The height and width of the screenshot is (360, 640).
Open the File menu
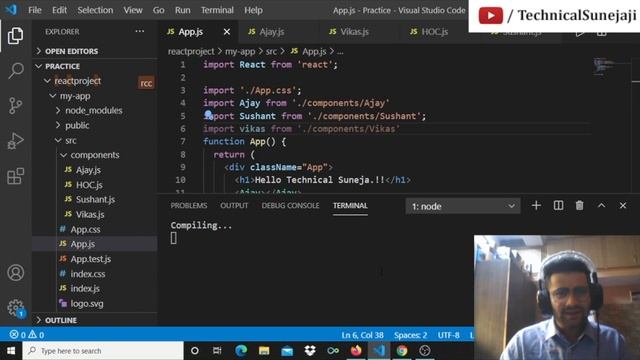[x=35, y=10]
